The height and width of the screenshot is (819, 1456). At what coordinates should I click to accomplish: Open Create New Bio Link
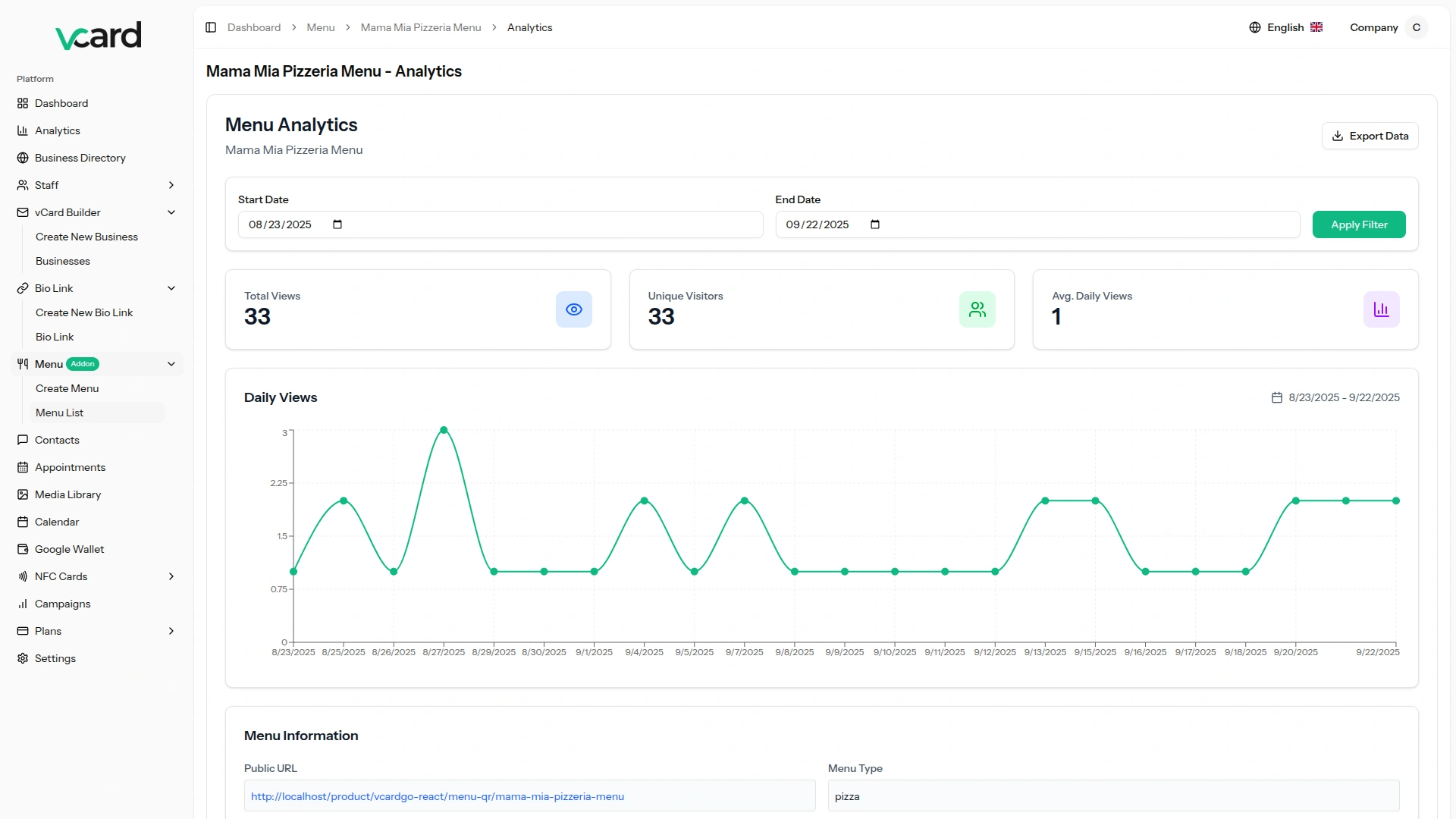pyautogui.click(x=84, y=312)
